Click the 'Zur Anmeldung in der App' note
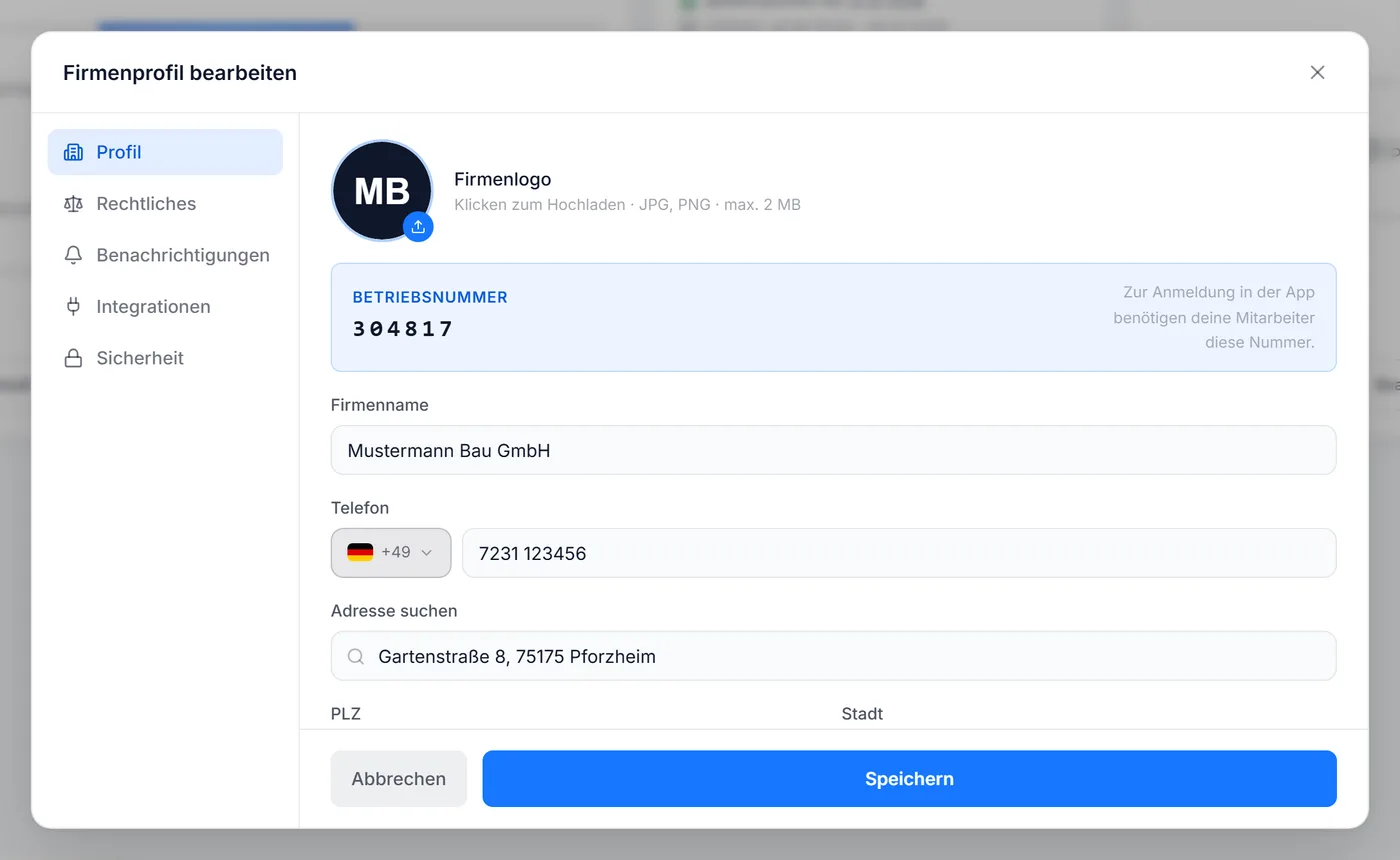Viewport: 1400px width, 860px height. (x=1214, y=317)
